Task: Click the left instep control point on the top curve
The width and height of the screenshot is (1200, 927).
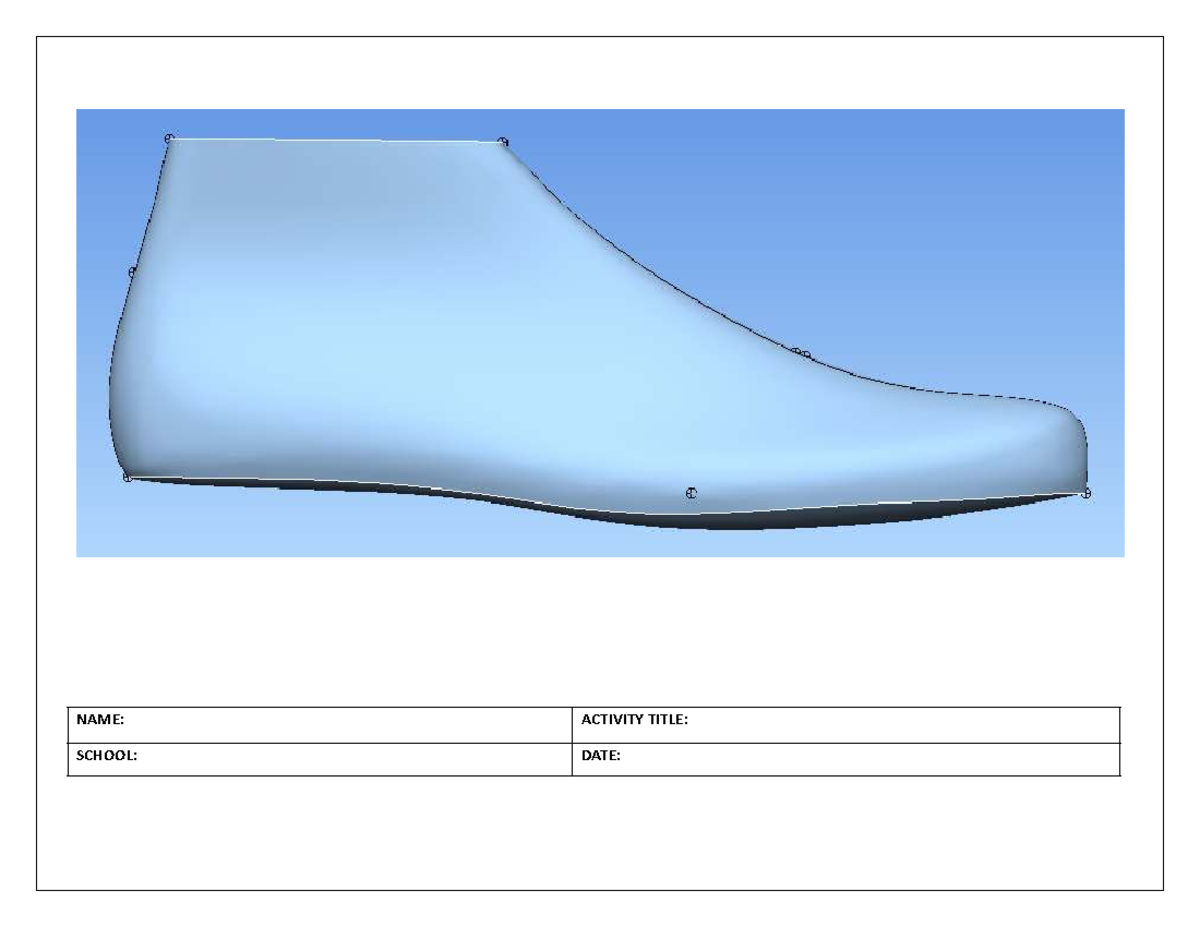Action: pos(796,351)
